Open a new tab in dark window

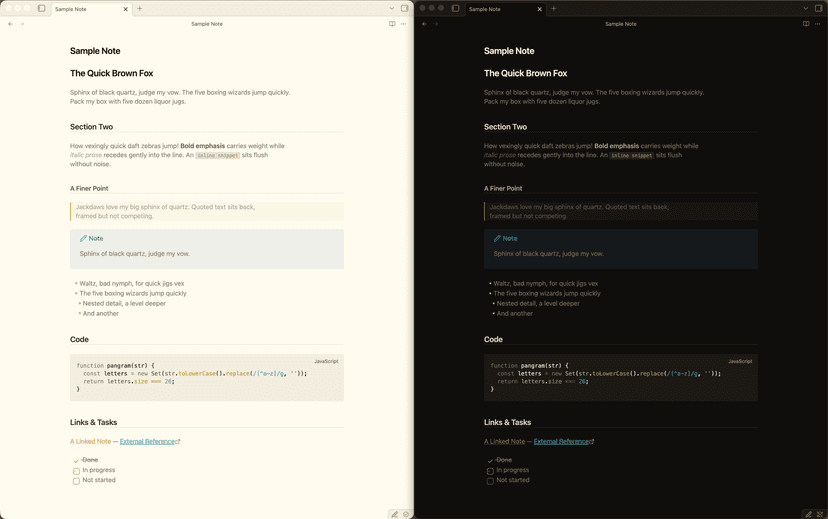554,8
